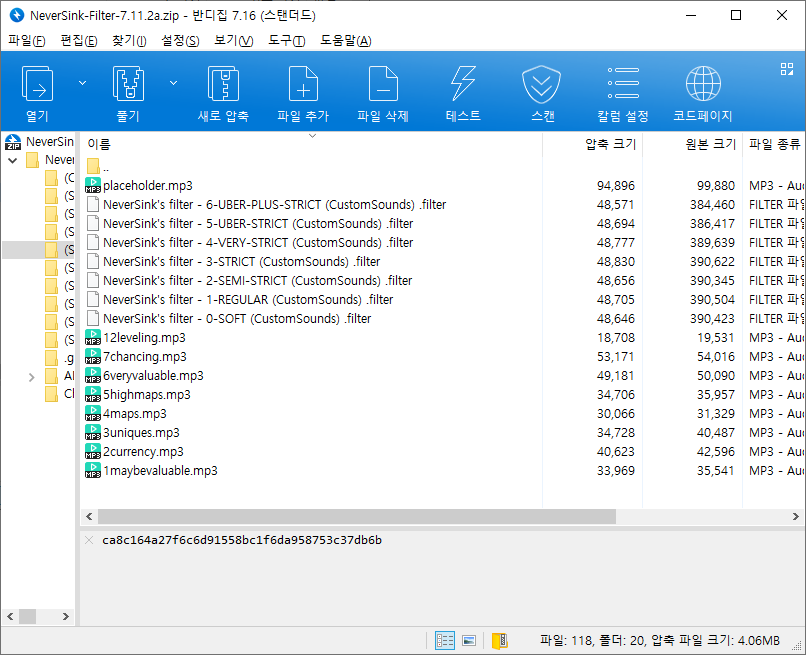Open the 찾기(I) menu
This screenshot has height=655, width=806.
click(x=129, y=40)
